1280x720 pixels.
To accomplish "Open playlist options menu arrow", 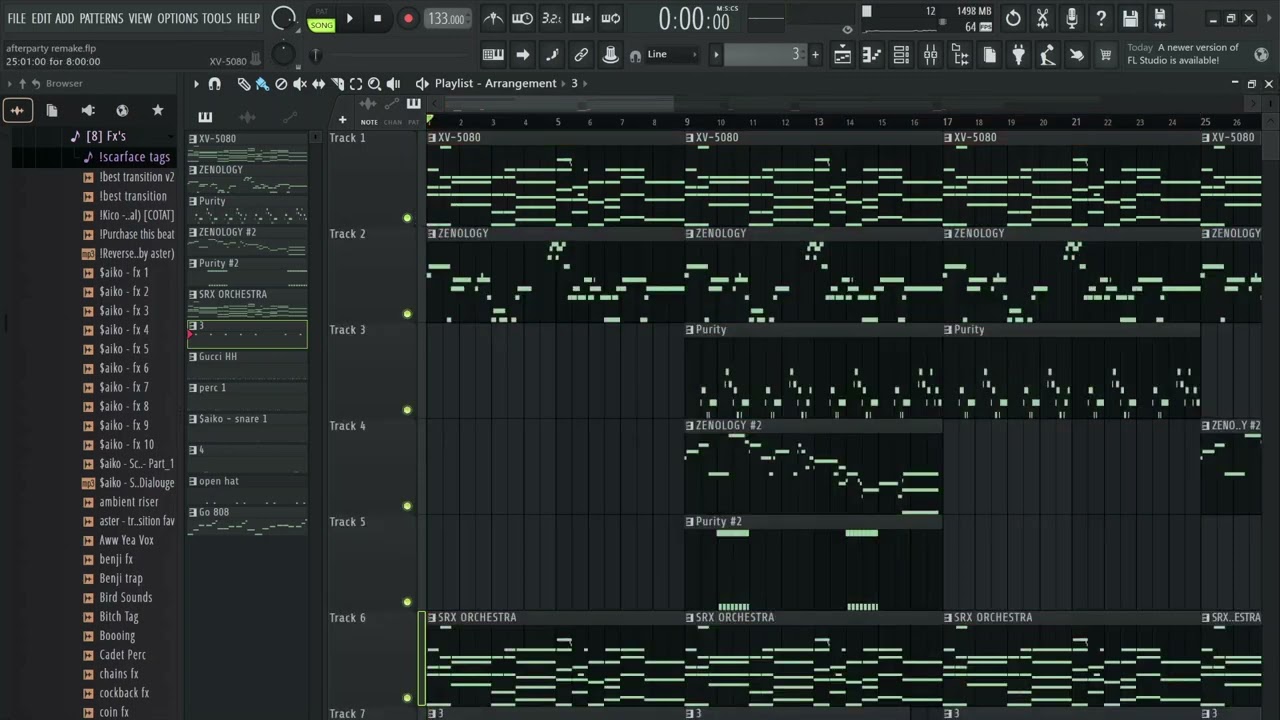I will (196, 84).
